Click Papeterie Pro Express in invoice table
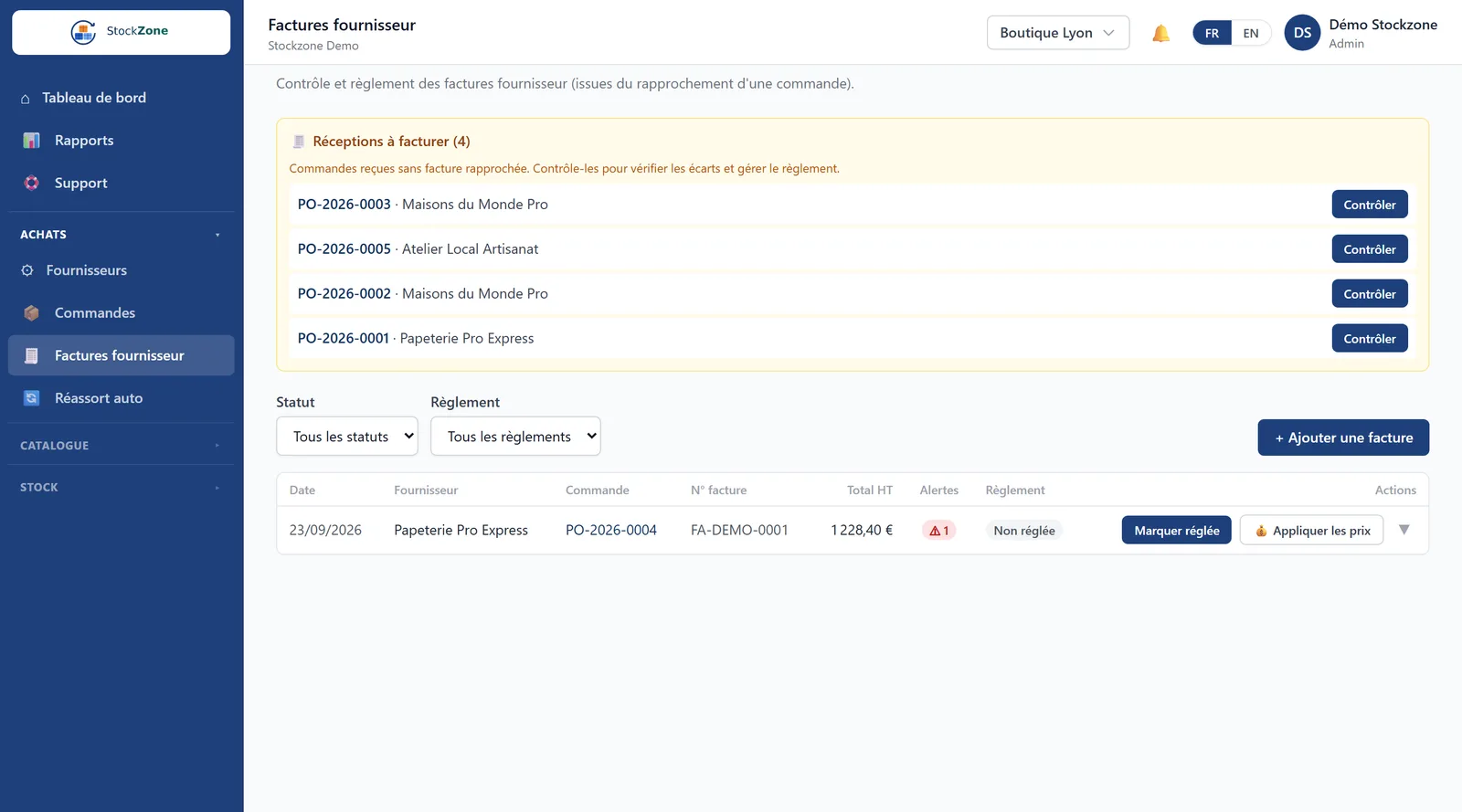The image size is (1462, 812). tap(461, 530)
